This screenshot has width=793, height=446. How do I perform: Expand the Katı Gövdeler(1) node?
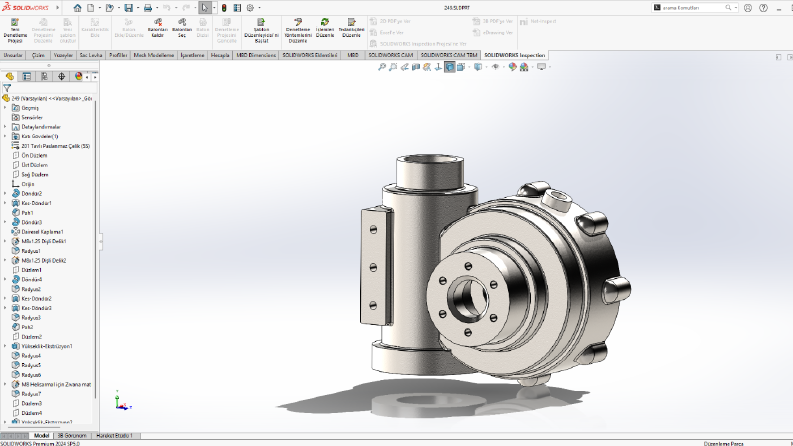5,137
